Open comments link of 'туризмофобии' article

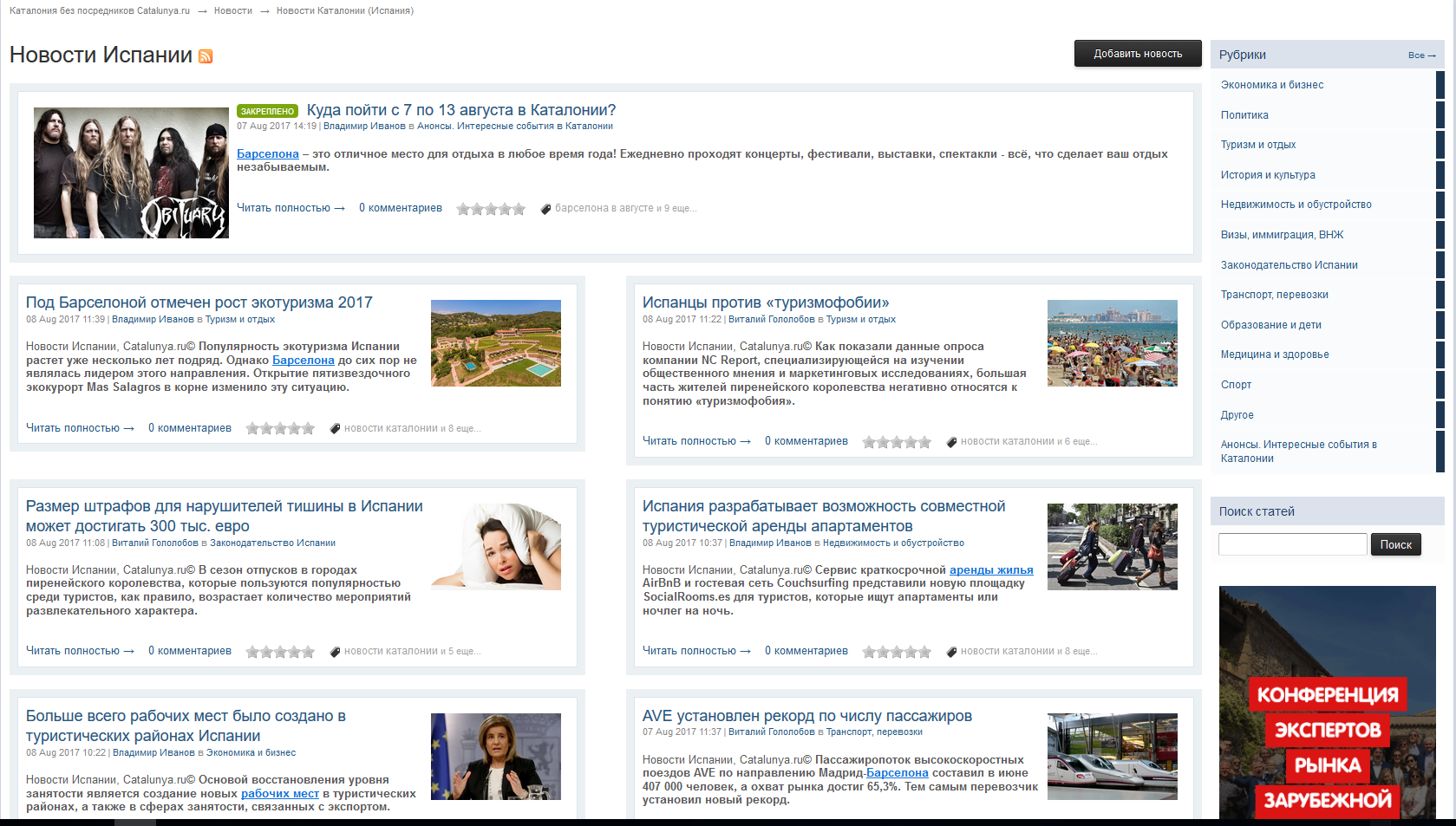click(x=806, y=441)
